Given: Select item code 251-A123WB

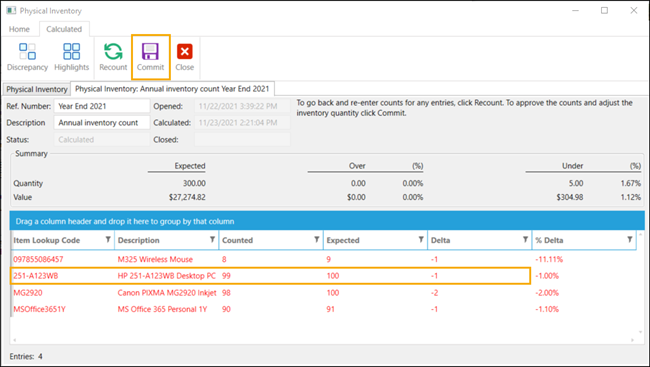Looking at the screenshot, I should point(36,276).
